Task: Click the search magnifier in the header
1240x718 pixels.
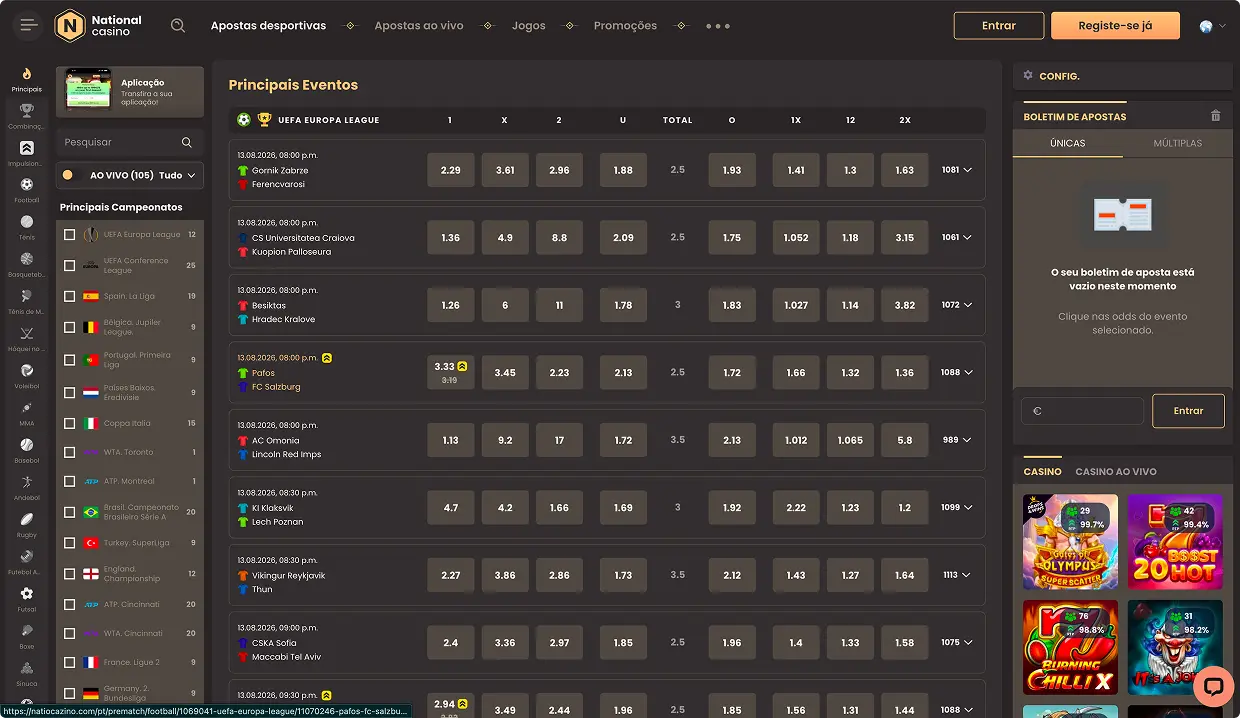Action: click(178, 26)
